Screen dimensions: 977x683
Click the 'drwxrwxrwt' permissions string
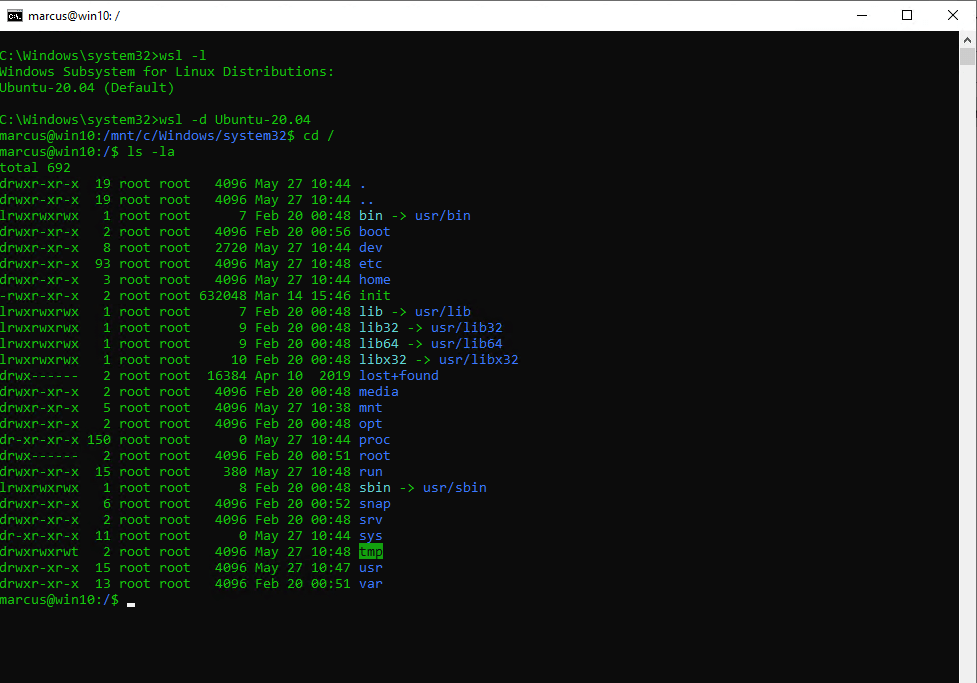pyautogui.click(x=39, y=552)
